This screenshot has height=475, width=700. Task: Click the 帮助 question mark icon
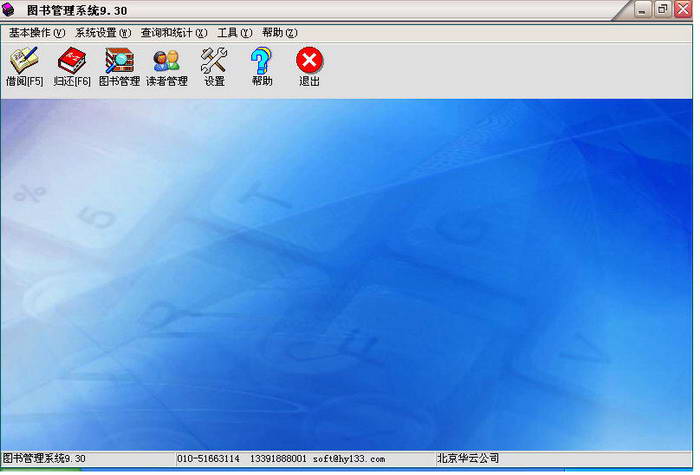[262, 67]
